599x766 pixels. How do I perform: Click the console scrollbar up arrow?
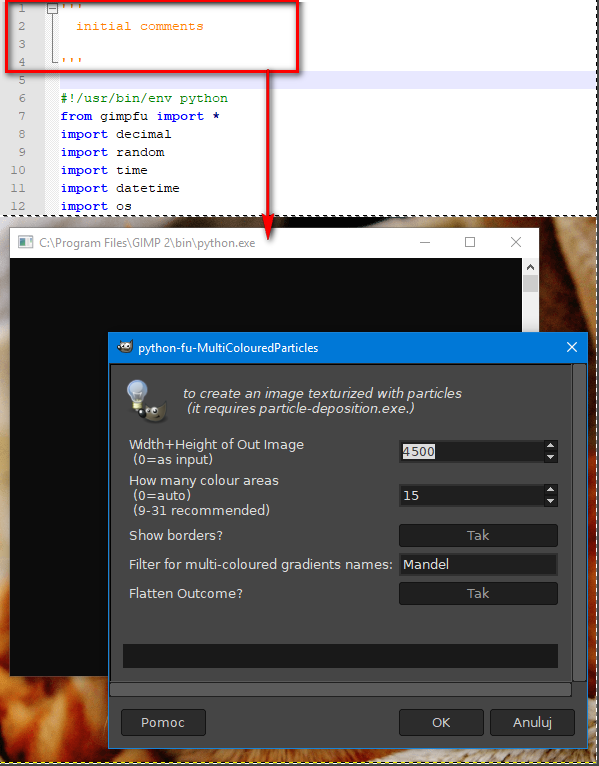[531, 267]
